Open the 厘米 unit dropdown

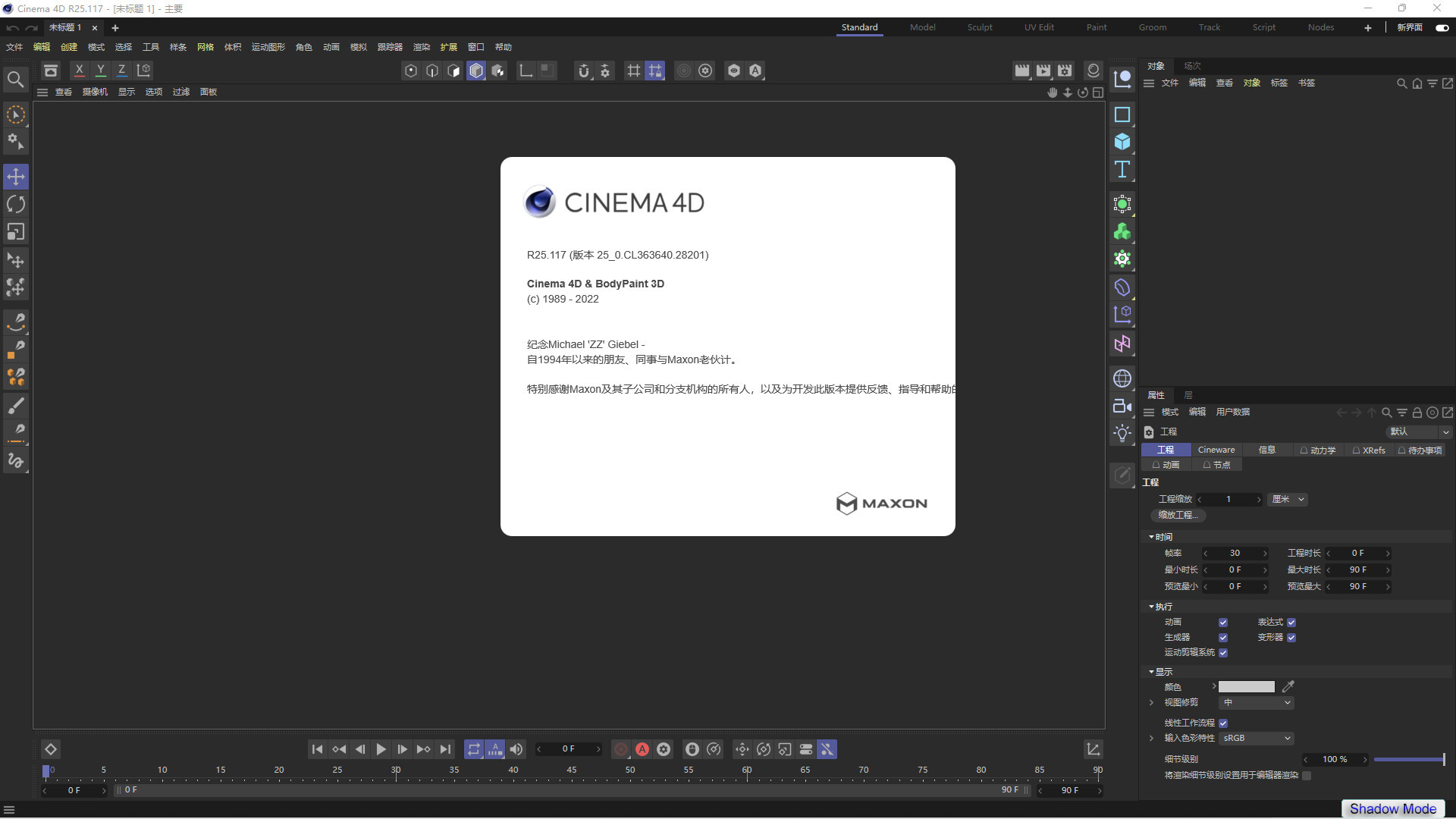coord(1287,499)
